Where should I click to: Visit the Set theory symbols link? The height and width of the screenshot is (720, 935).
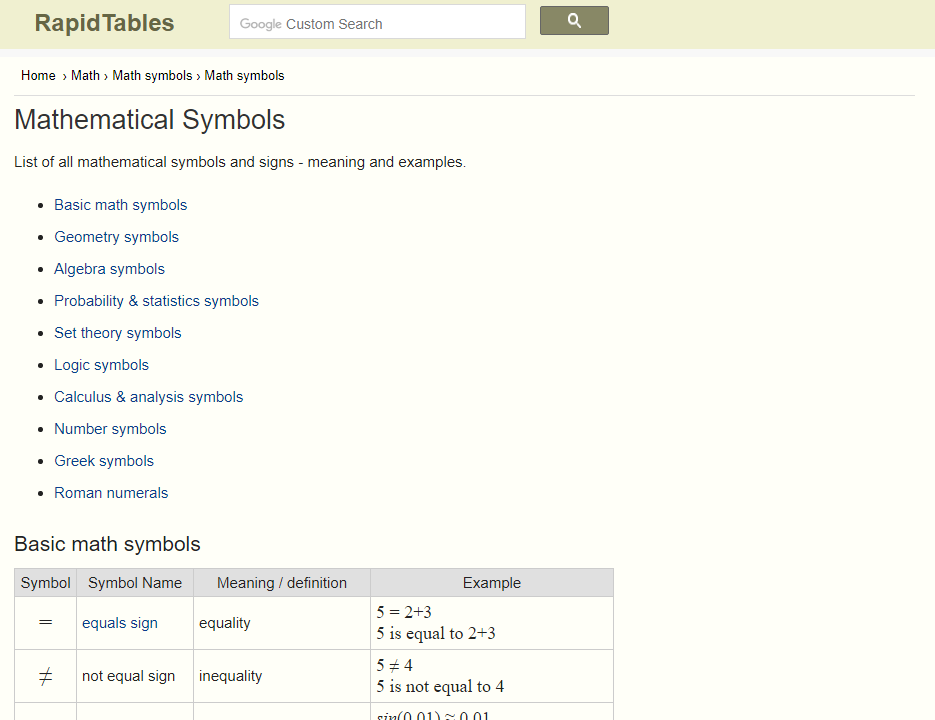(117, 333)
